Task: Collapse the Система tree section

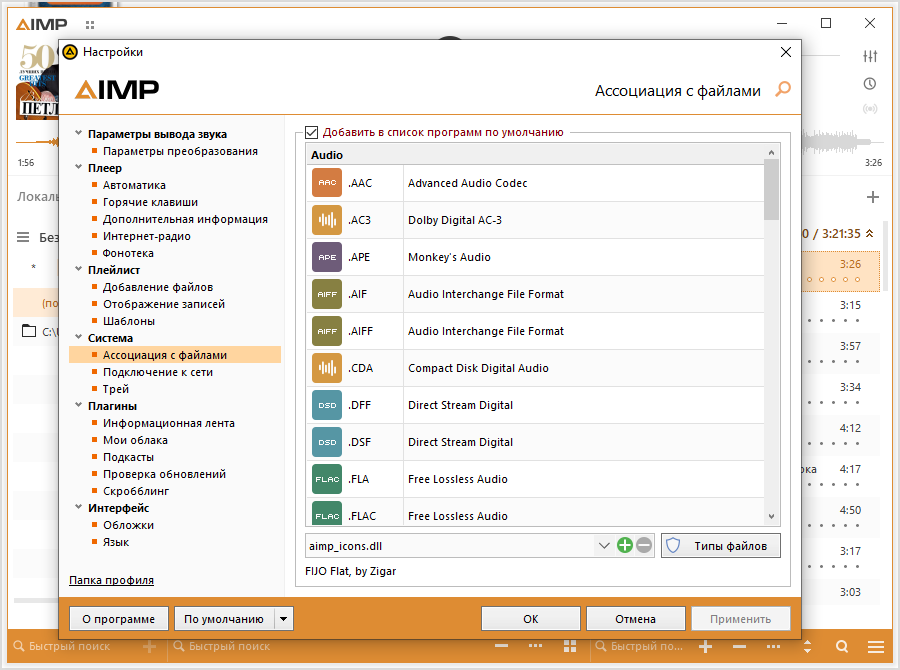Action: (x=79, y=337)
